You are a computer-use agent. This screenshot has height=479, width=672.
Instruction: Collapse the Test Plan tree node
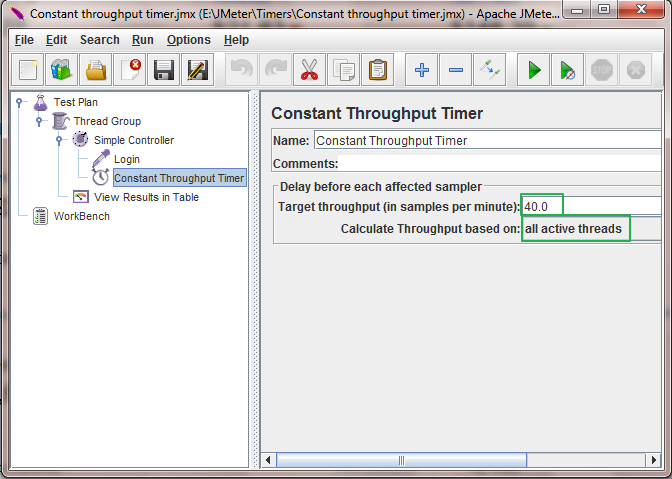19,102
